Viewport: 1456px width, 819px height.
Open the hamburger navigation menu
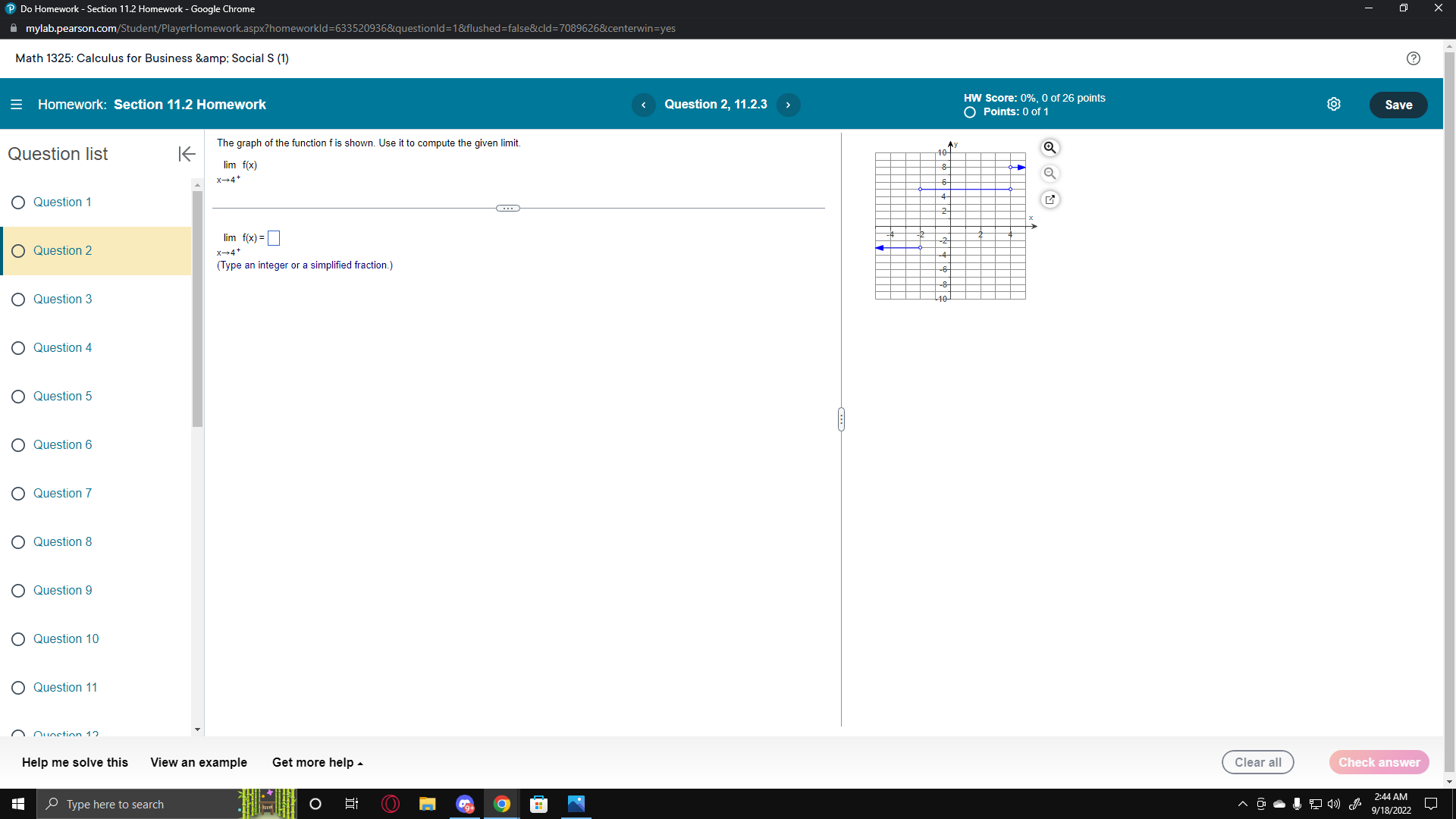[16, 104]
